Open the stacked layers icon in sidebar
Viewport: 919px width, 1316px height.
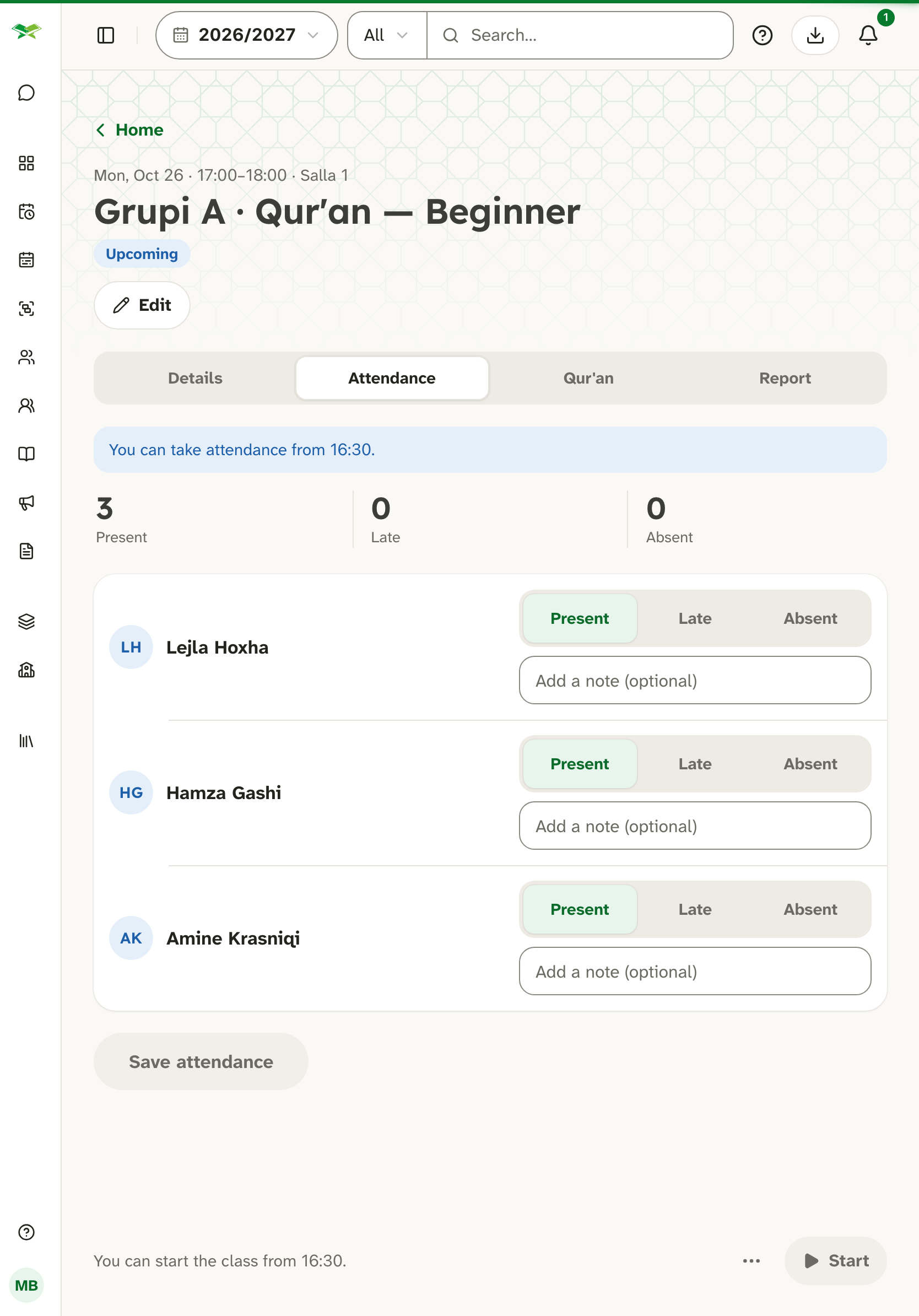point(26,621)
